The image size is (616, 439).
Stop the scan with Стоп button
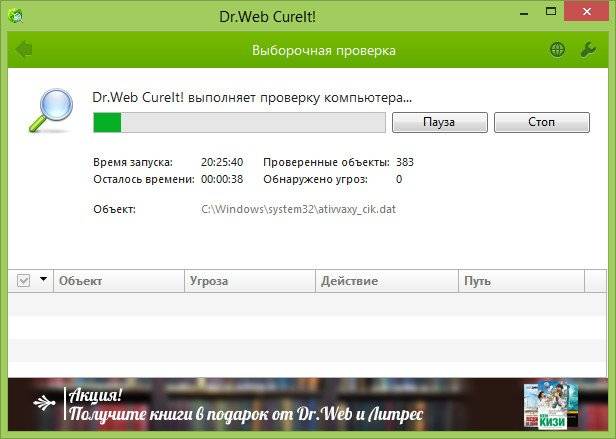tap(542, 122)
